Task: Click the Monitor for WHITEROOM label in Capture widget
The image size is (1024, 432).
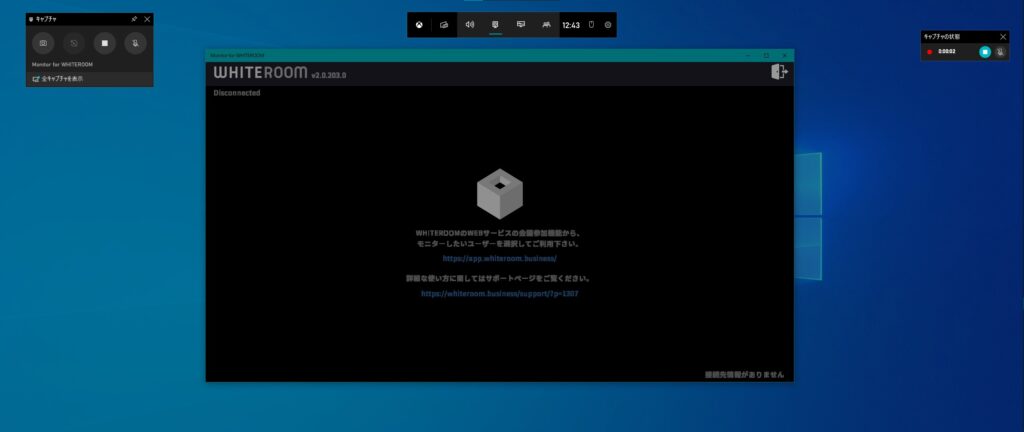Action: pos(62,65)
